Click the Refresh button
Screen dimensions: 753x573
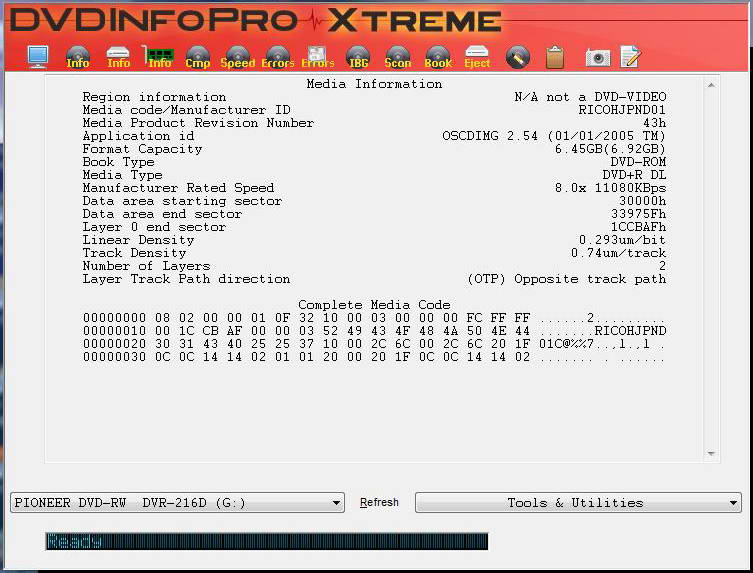(379, 502)
